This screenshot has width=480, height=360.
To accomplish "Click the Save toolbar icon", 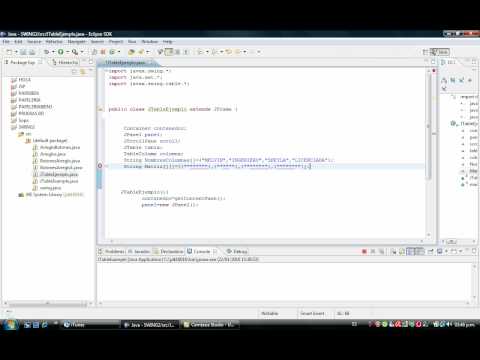I will point(23,52).
